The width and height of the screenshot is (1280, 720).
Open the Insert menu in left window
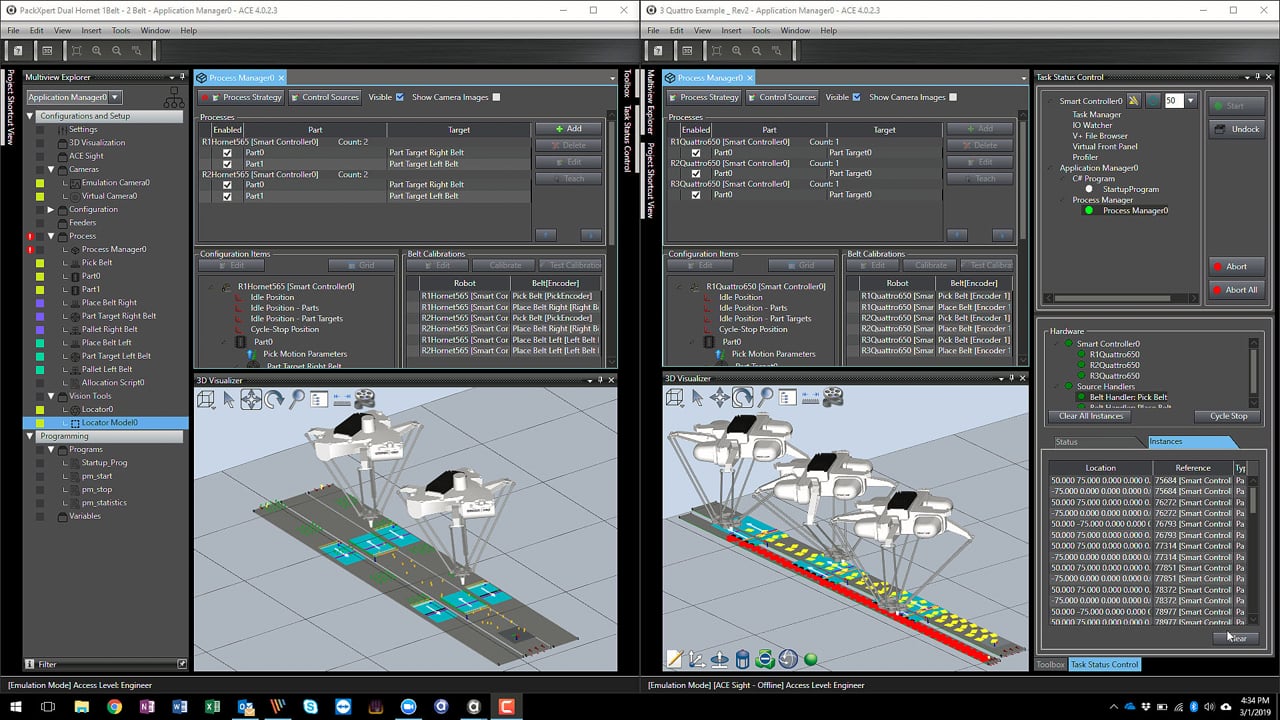(x=91, y=31)
